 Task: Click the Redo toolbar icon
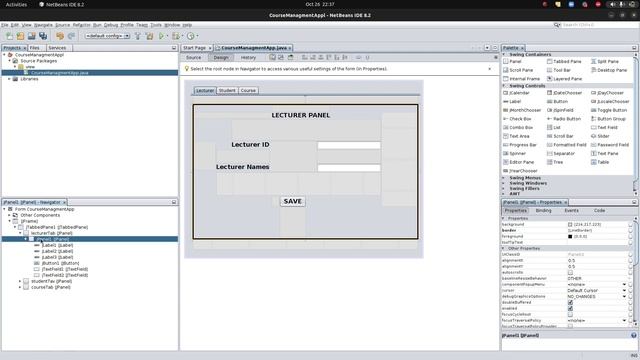71,36
